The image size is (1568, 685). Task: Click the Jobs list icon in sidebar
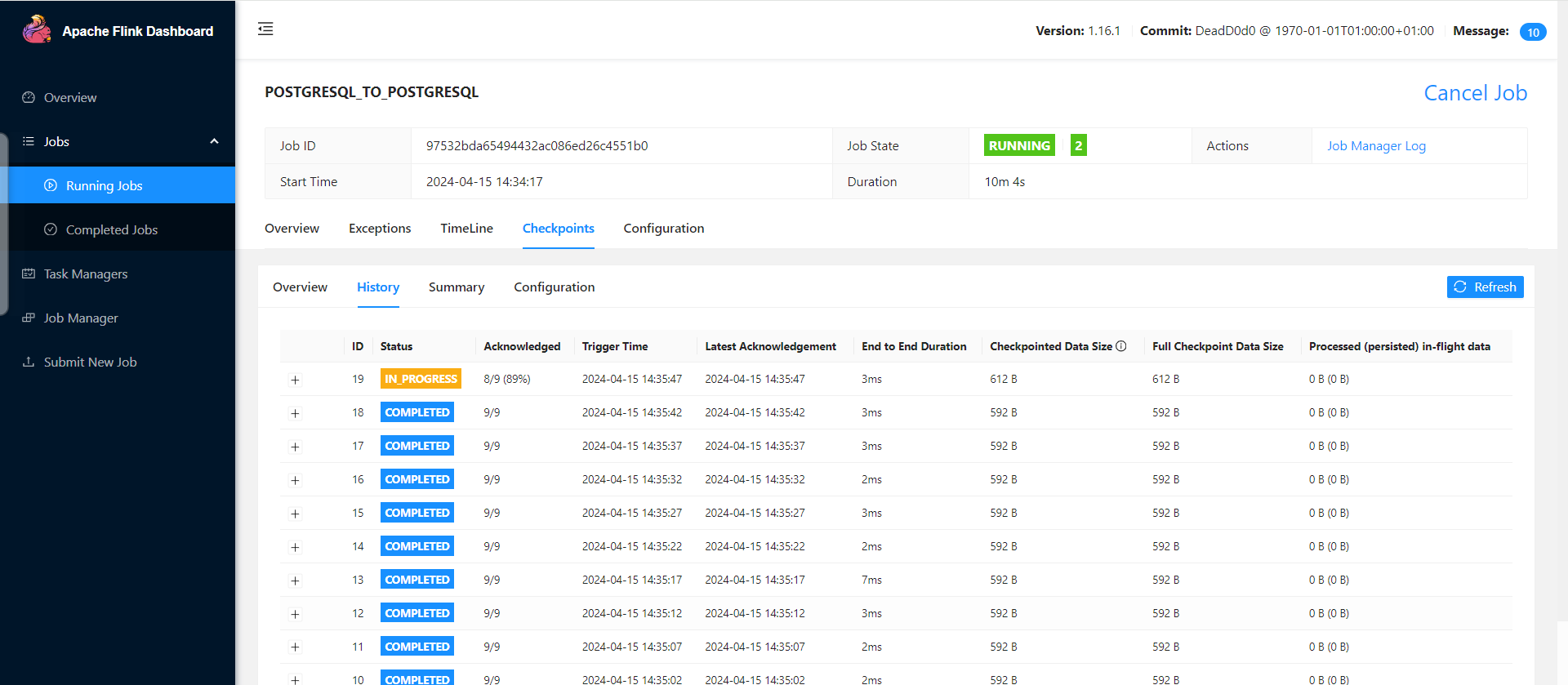pyautogui.click(x=29, y=141)
